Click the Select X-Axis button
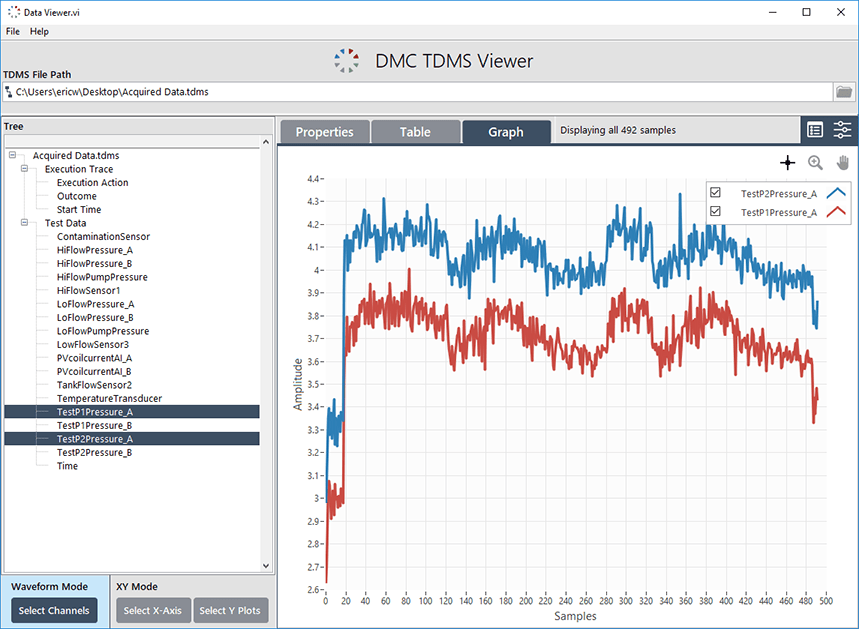 [153, 610]
